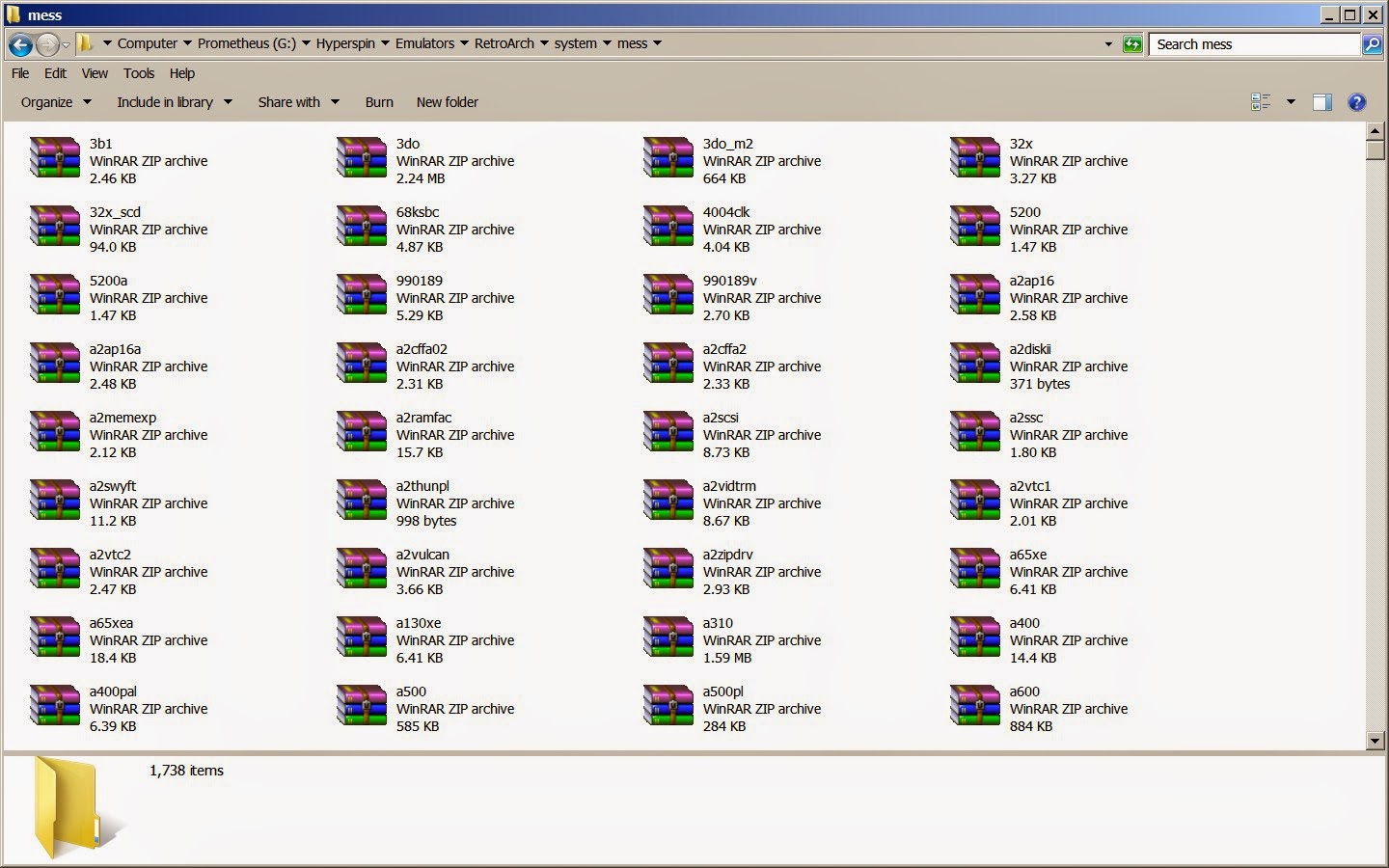The width and height of the screenshot is (1389, 868).
Task: Click Hyperspin in the breadcrumb path
Action: [345, 43]
